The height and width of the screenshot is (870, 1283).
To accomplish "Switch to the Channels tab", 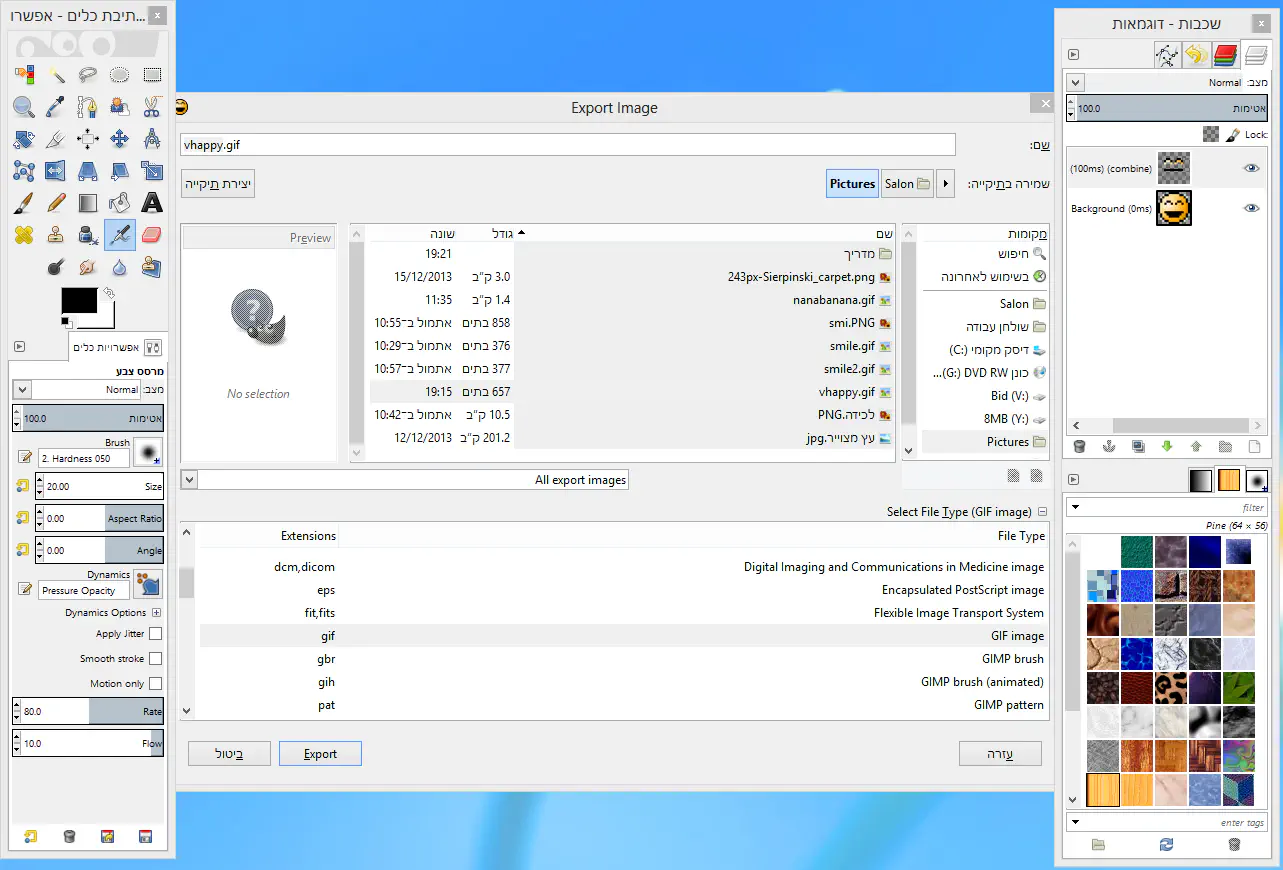I will coord(1225,56).
